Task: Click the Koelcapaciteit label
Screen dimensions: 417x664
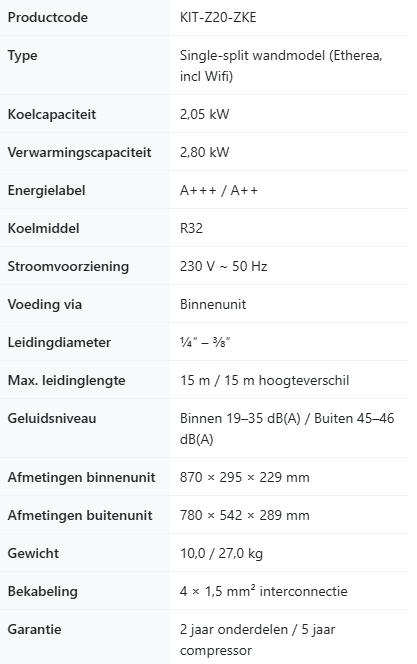Action: pyautogui.click(x=52, y=114)
